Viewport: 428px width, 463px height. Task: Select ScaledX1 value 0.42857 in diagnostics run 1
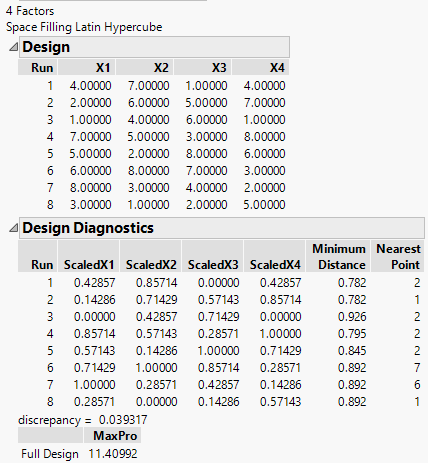(x=94, y=283)
